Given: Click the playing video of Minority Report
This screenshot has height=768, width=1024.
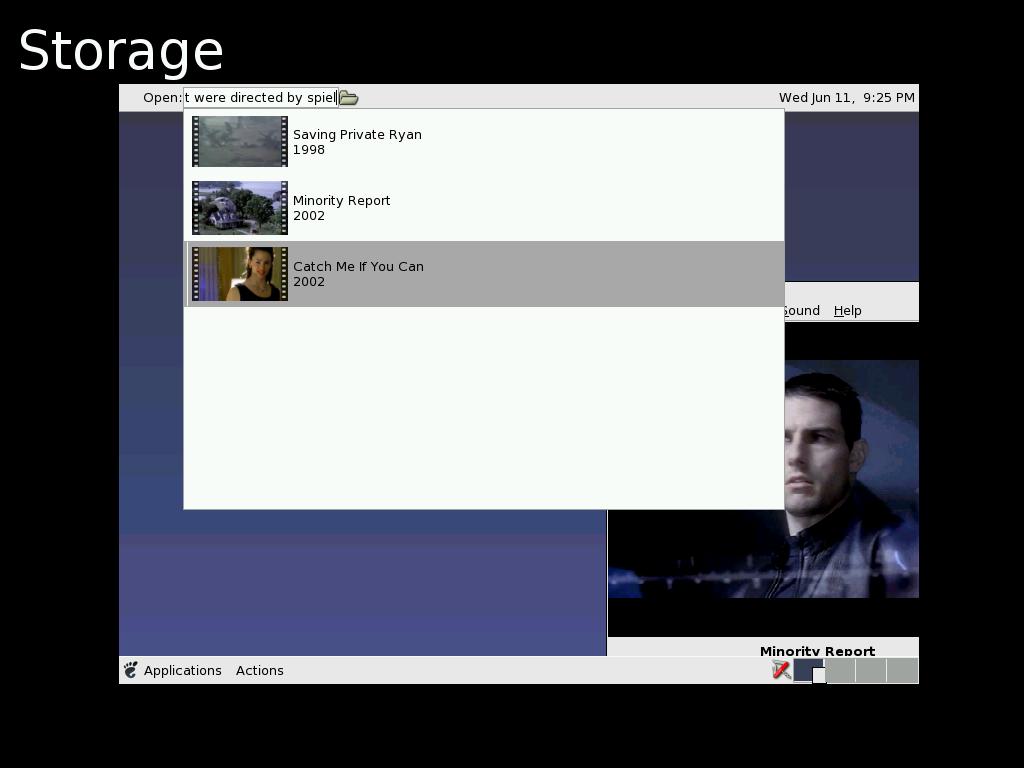Looking at the screenshot, I should (x=850, y=480).
